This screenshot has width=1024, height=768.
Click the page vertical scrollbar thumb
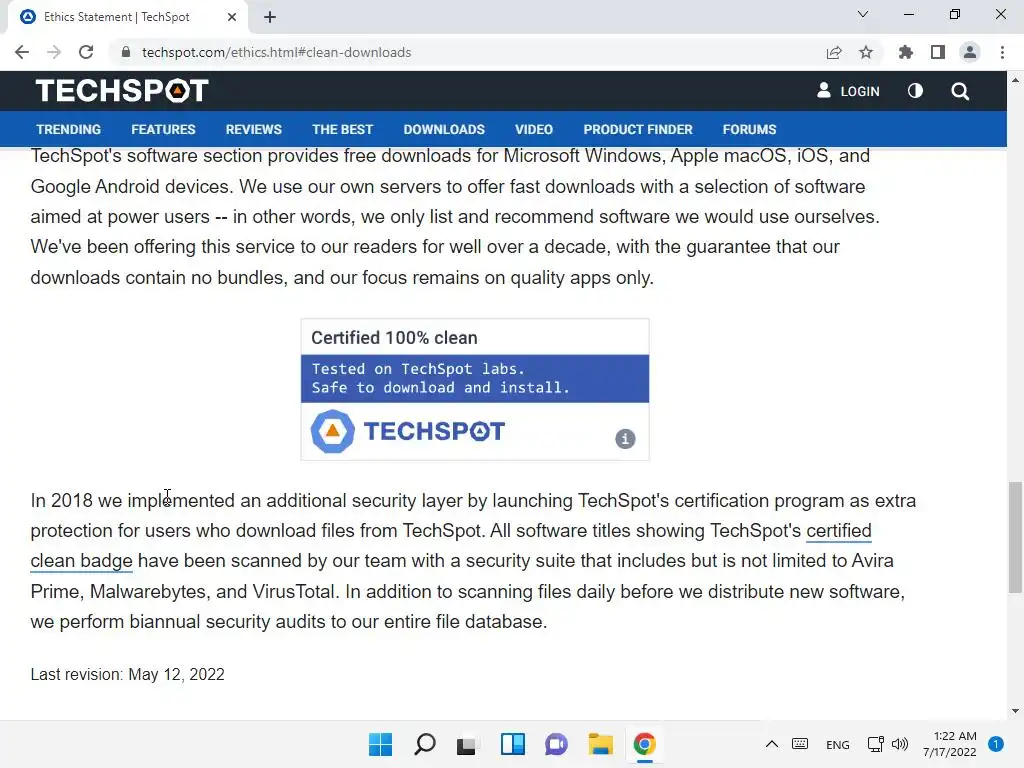(x=1015, y=537)
